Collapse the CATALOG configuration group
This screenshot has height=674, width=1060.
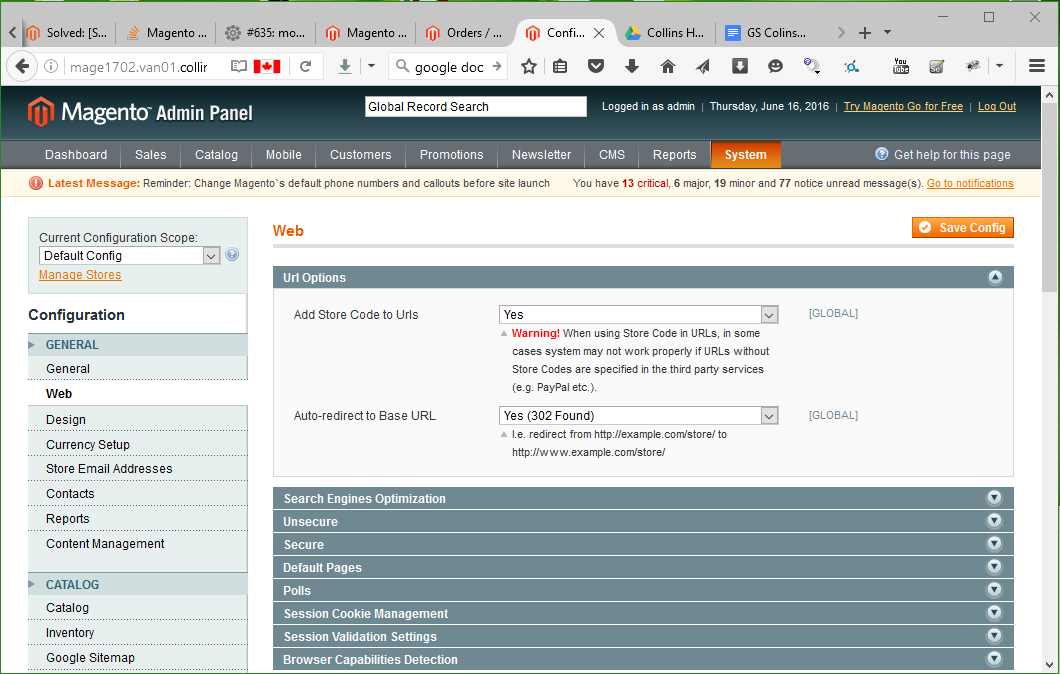138,585
